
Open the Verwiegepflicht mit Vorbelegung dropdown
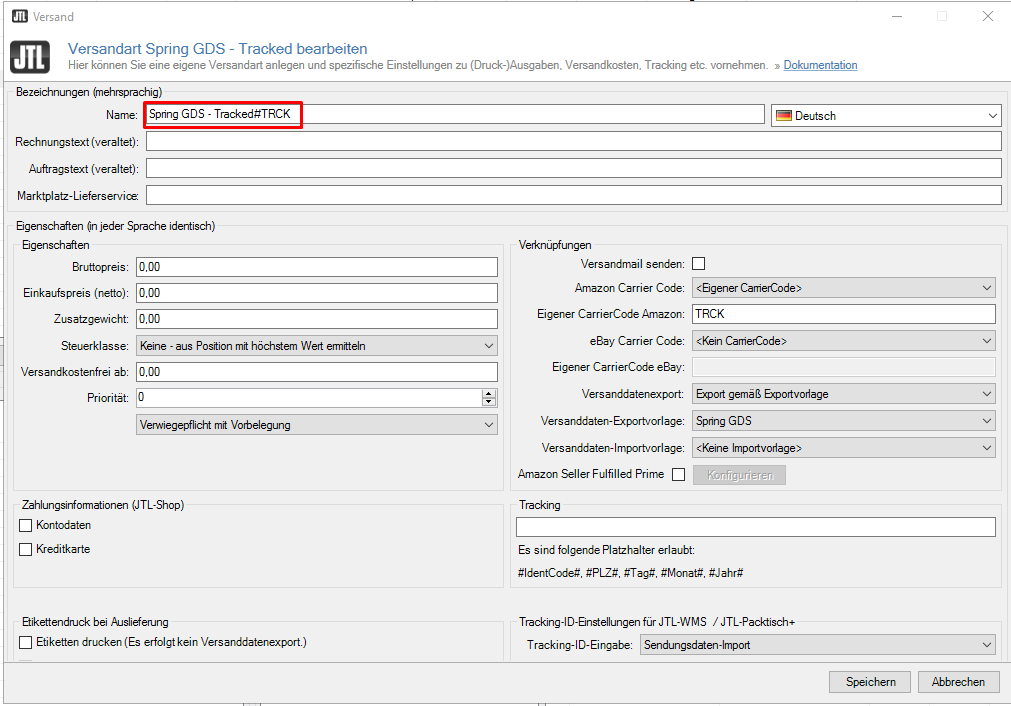tap(317, 425)
